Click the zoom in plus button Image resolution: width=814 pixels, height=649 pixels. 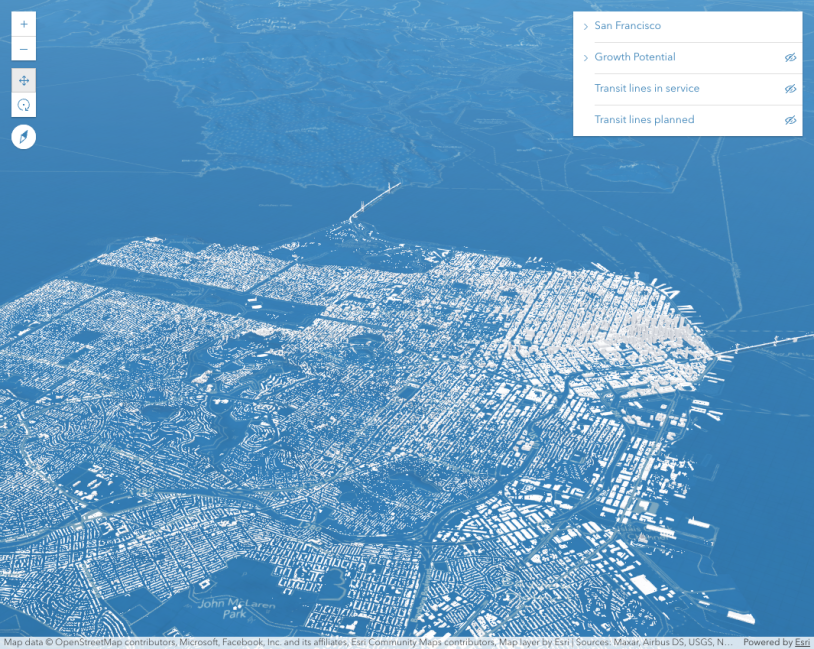24,24
